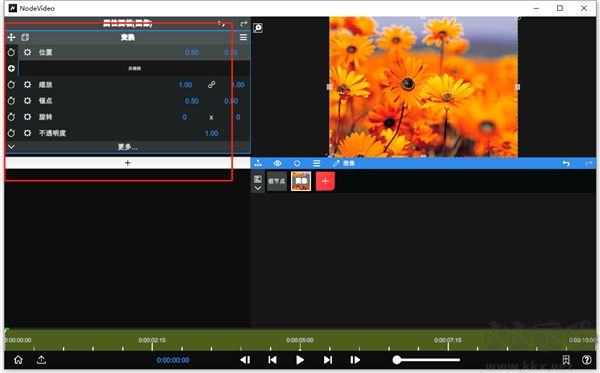Add a new property with the white plus bar
Screen dimensions: 600x373
tap(127, 163)
